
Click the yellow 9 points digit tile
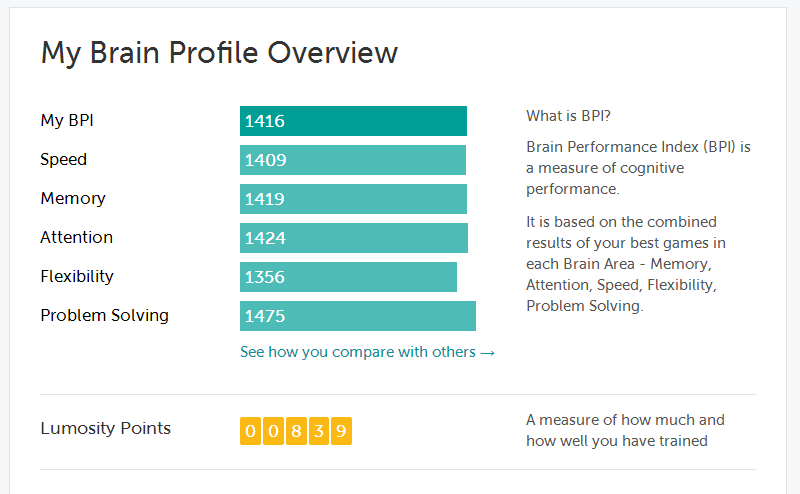(341, 431)
